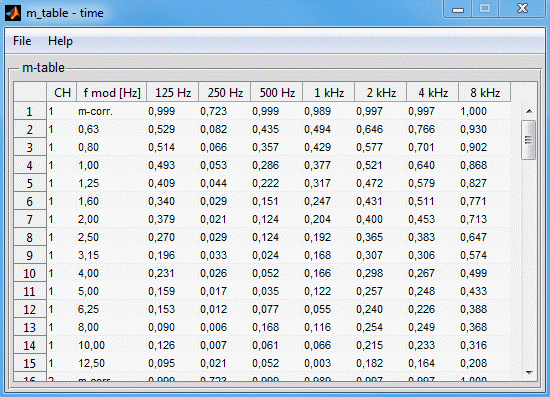Click the '0,003' cell in row 15
550x397 pixels.
(329, 363)
